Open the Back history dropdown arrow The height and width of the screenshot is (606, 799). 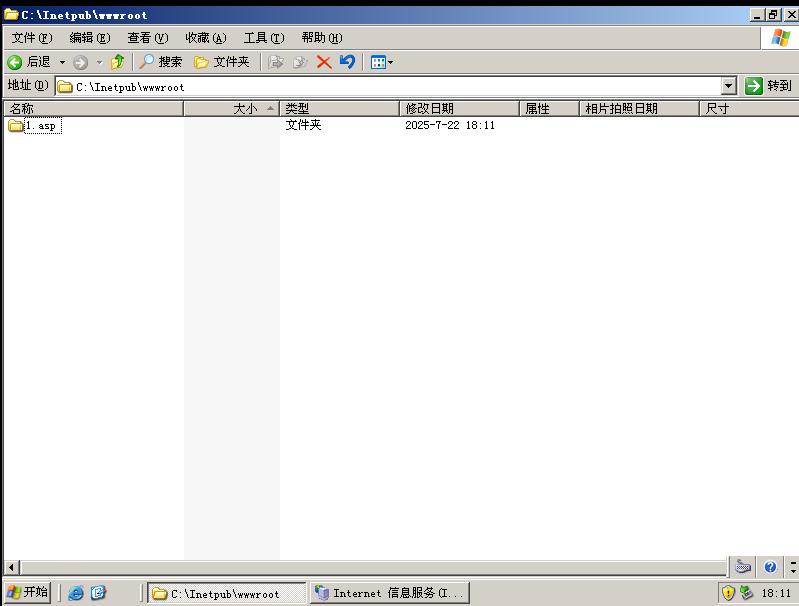(62, 63)
